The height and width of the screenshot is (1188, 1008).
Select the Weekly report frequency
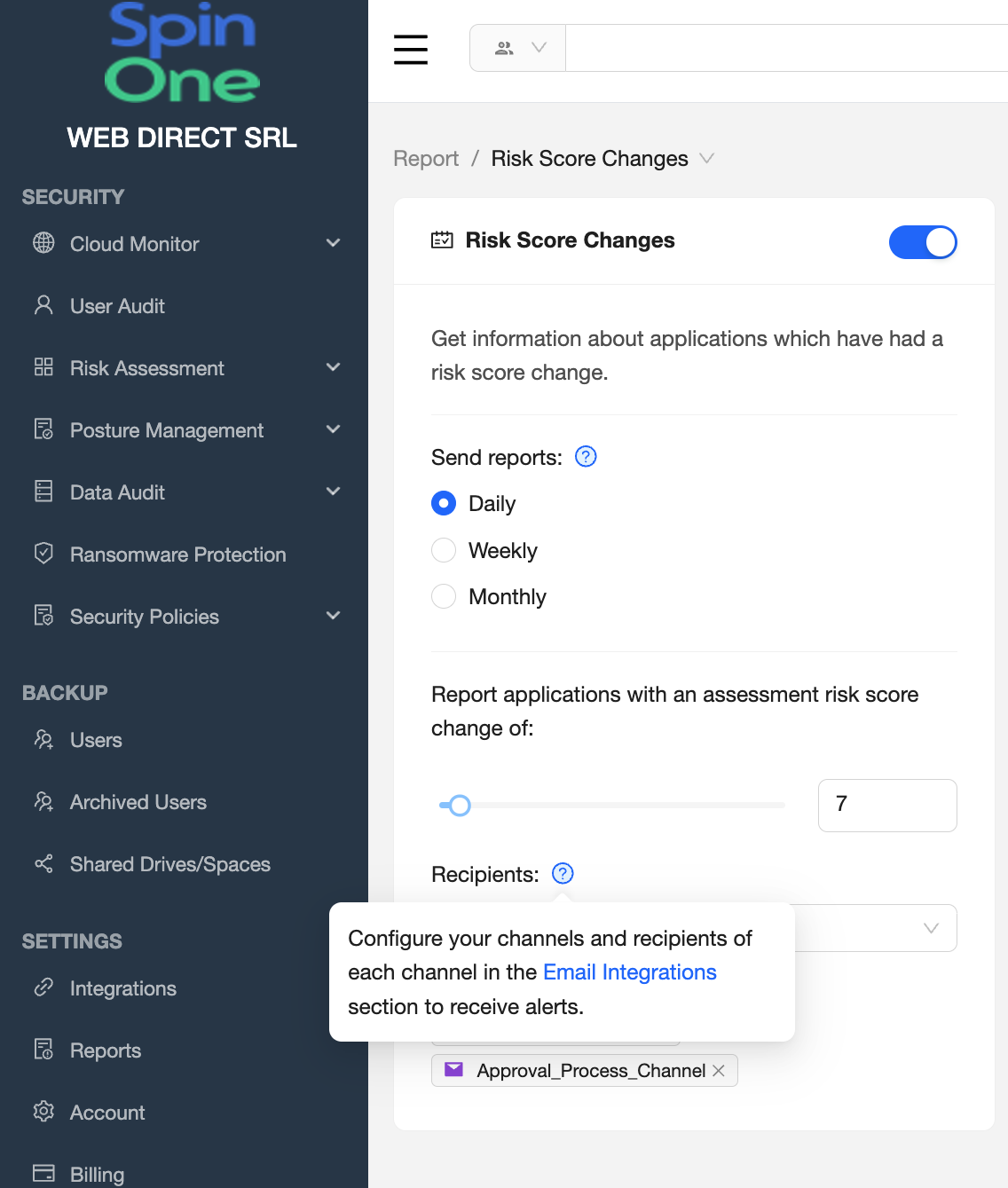(444, 551)
